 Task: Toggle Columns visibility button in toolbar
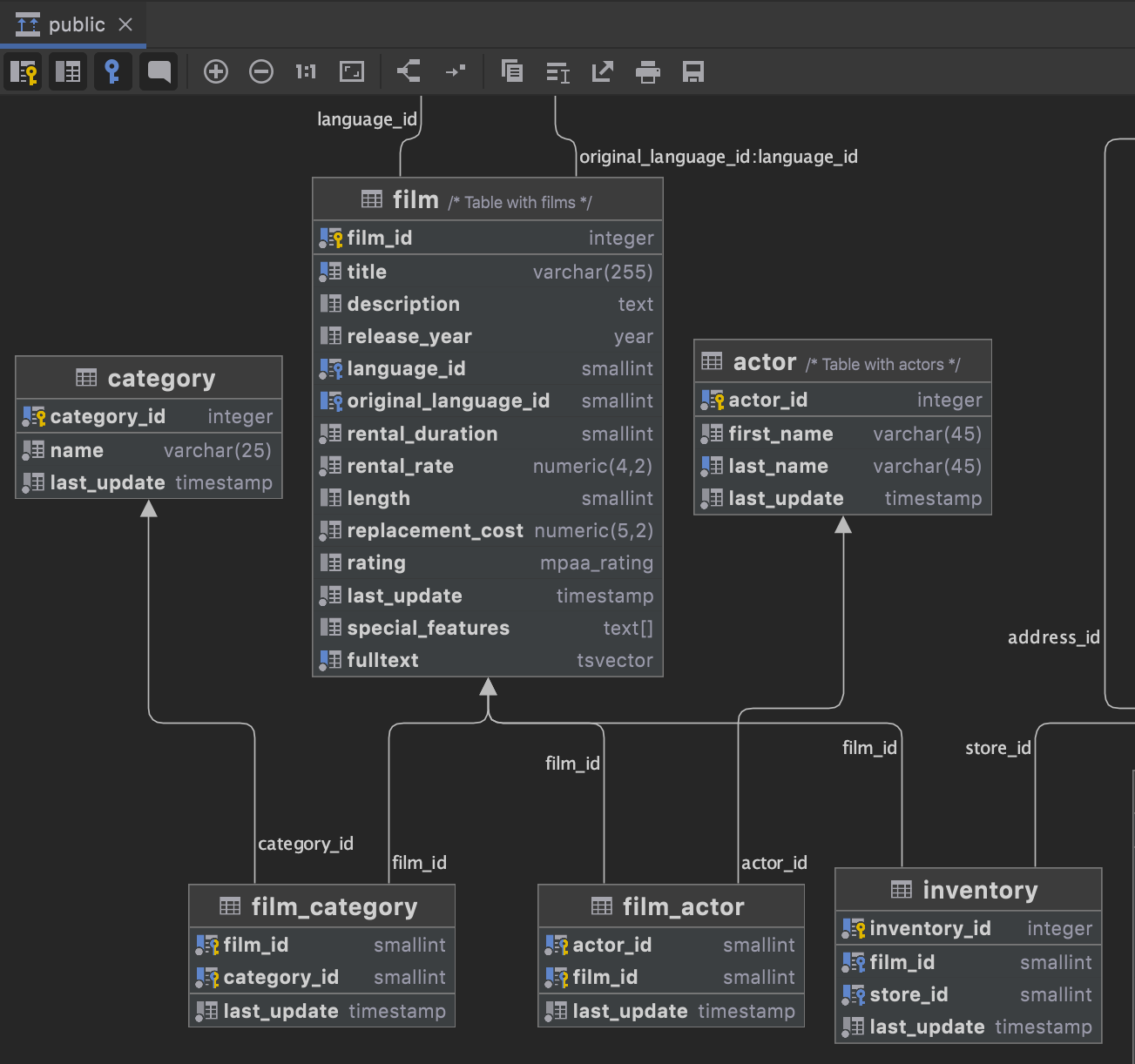tap(68, 71)
